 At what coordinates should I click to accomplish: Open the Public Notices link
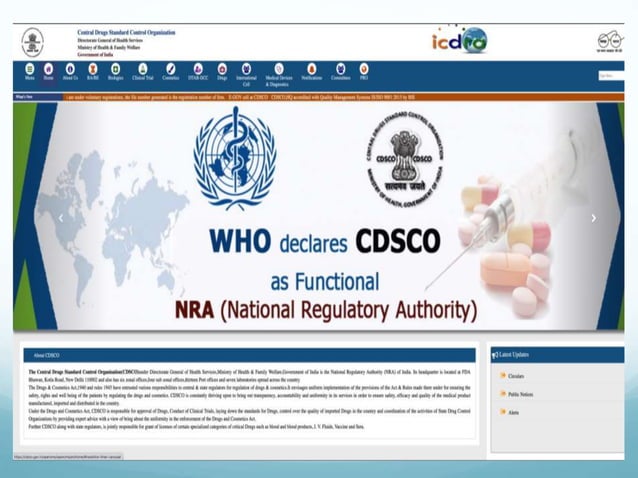click(520, 394)
